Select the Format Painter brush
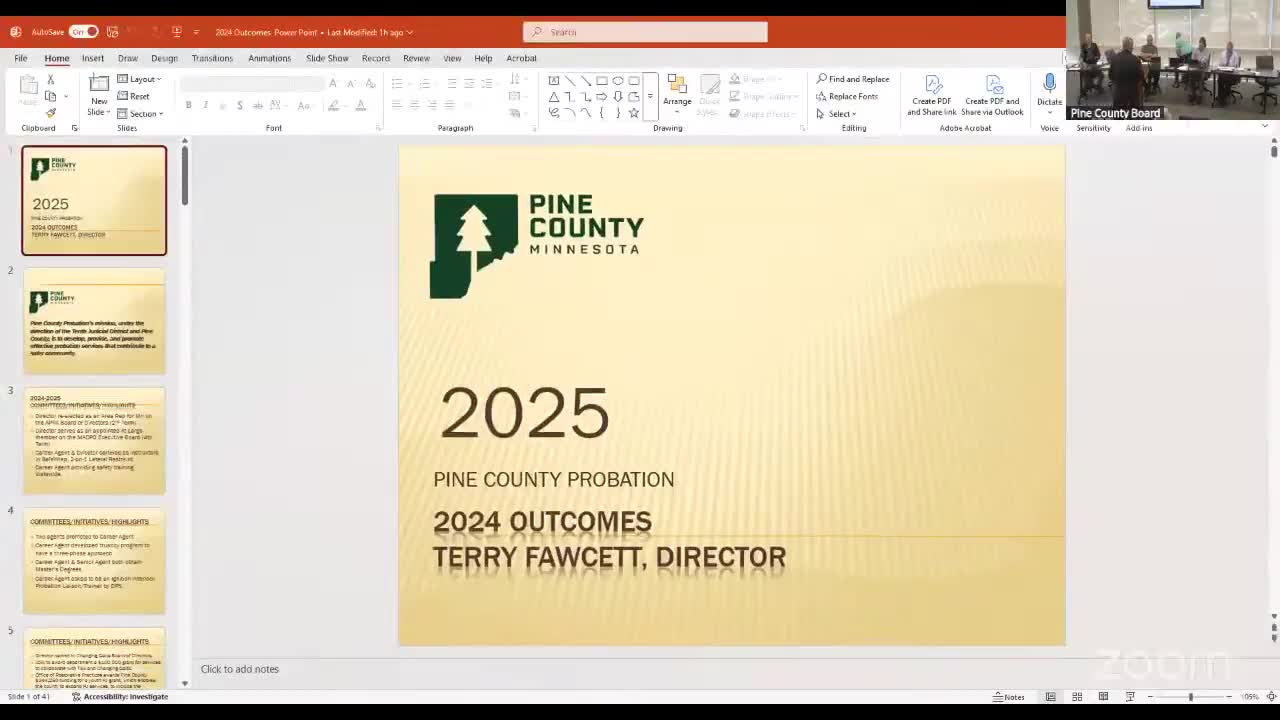The image size is (1280, 720). [50, 113]
